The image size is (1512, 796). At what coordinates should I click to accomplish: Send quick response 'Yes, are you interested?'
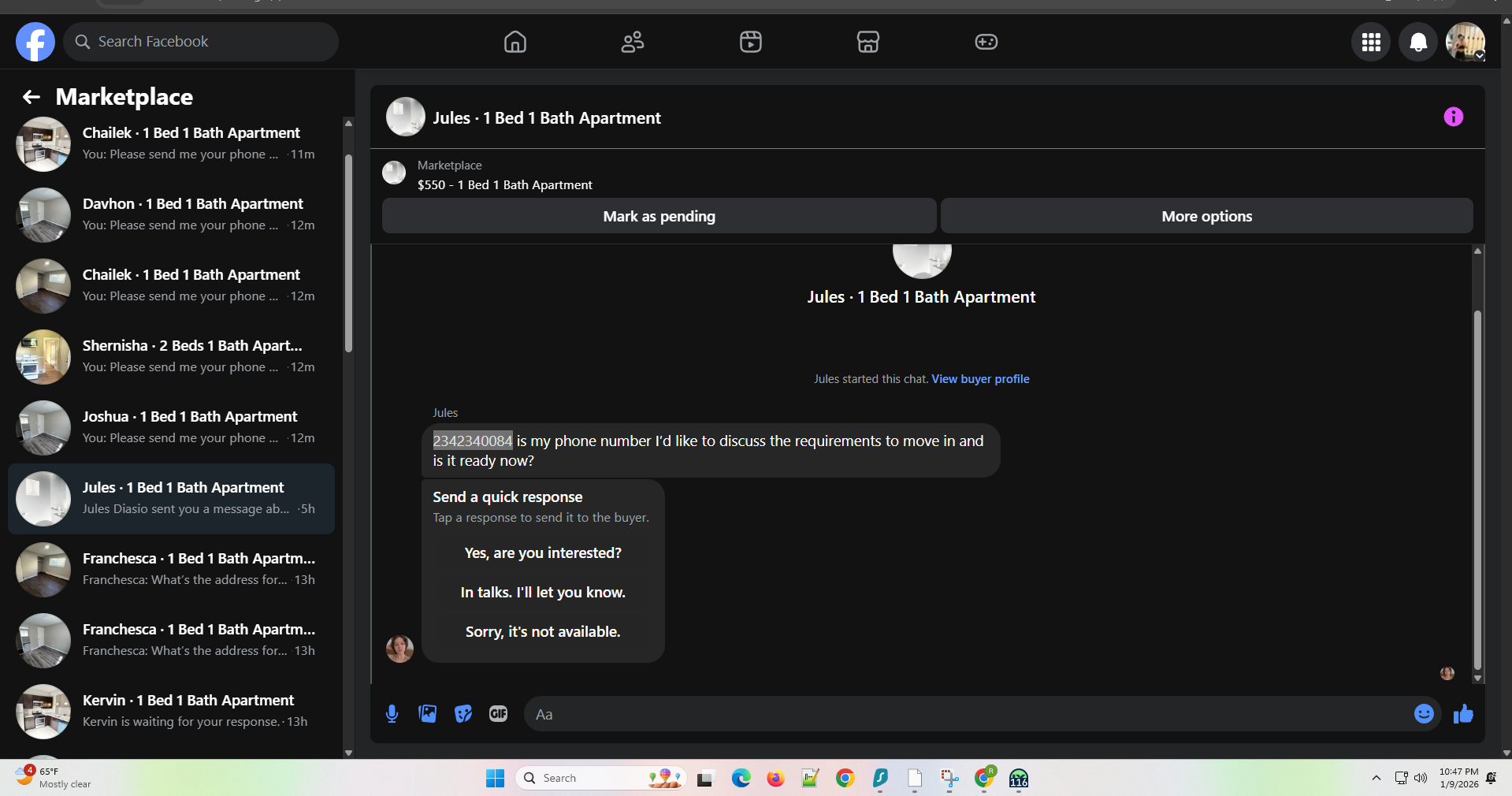click(x=543, y=553)
